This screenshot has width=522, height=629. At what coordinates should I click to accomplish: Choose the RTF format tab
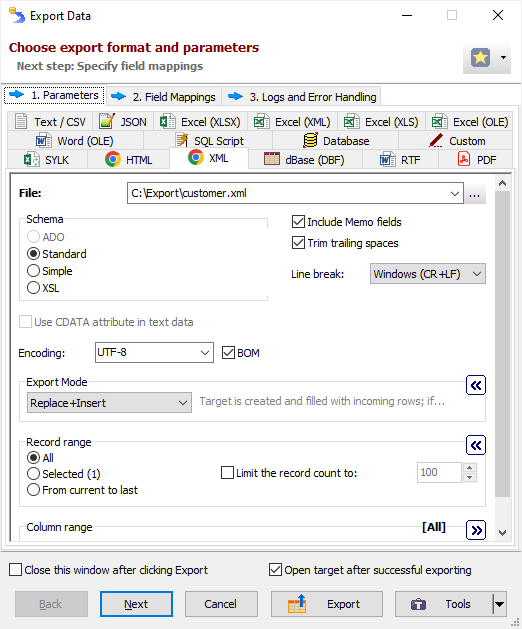(x=400, y=160)
